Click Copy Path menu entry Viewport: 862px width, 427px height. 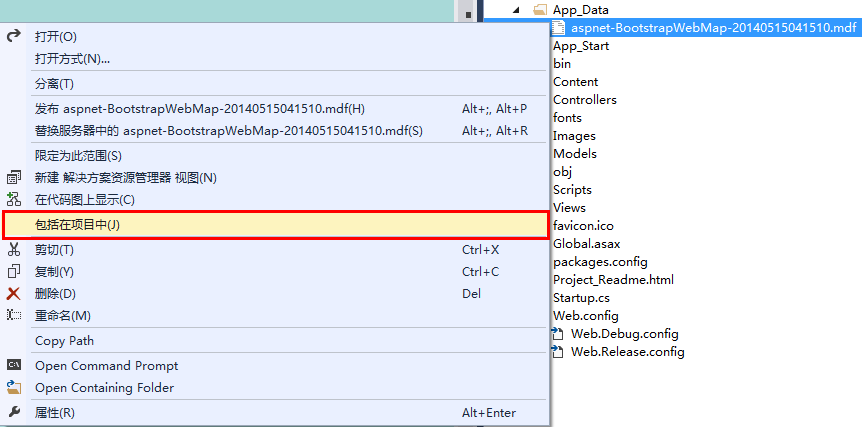[64, 340]
